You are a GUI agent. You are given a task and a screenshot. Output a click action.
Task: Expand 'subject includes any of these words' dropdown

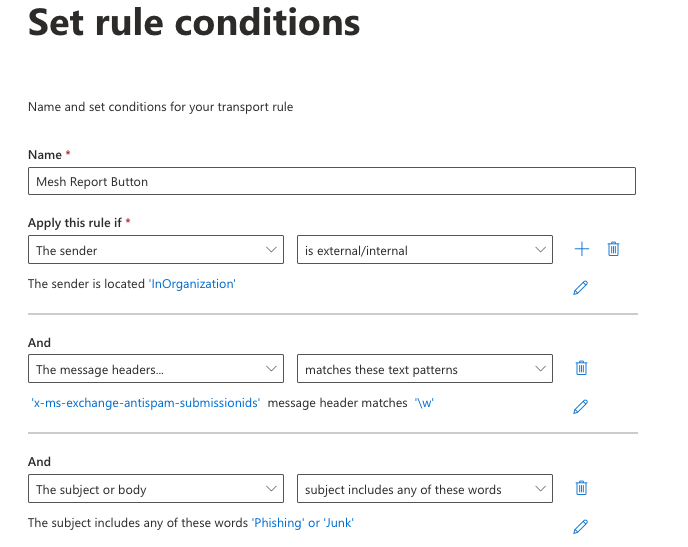tap(425, 490)
